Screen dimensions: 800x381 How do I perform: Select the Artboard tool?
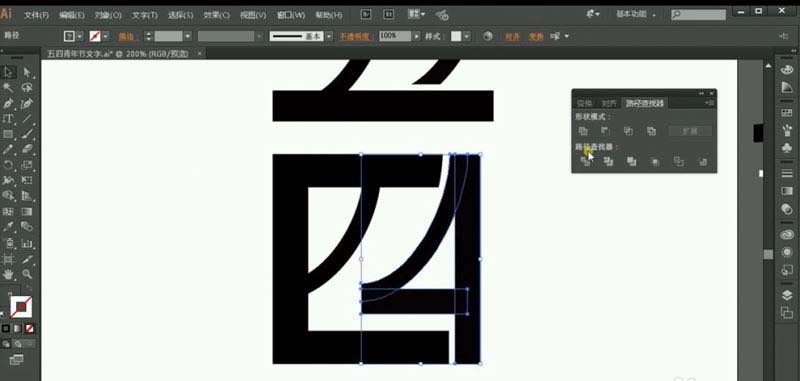9,259
